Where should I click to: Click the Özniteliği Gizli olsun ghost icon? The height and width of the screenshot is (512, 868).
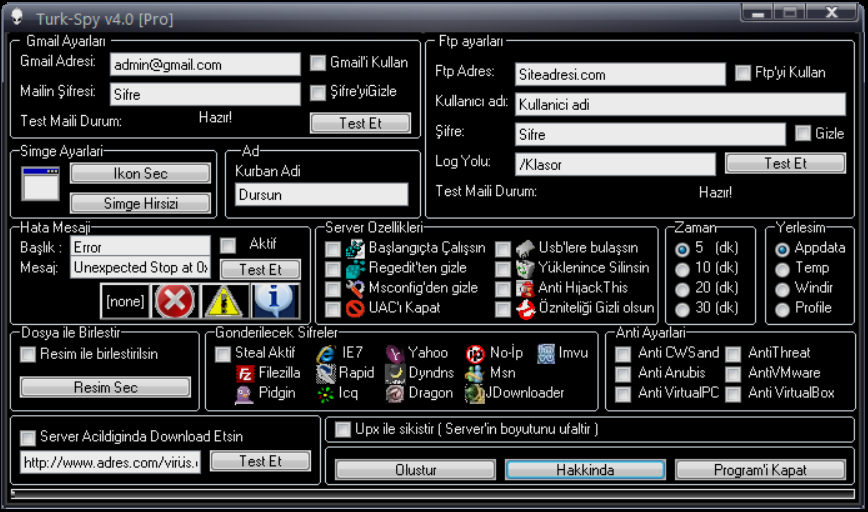(x=525, y=308)
